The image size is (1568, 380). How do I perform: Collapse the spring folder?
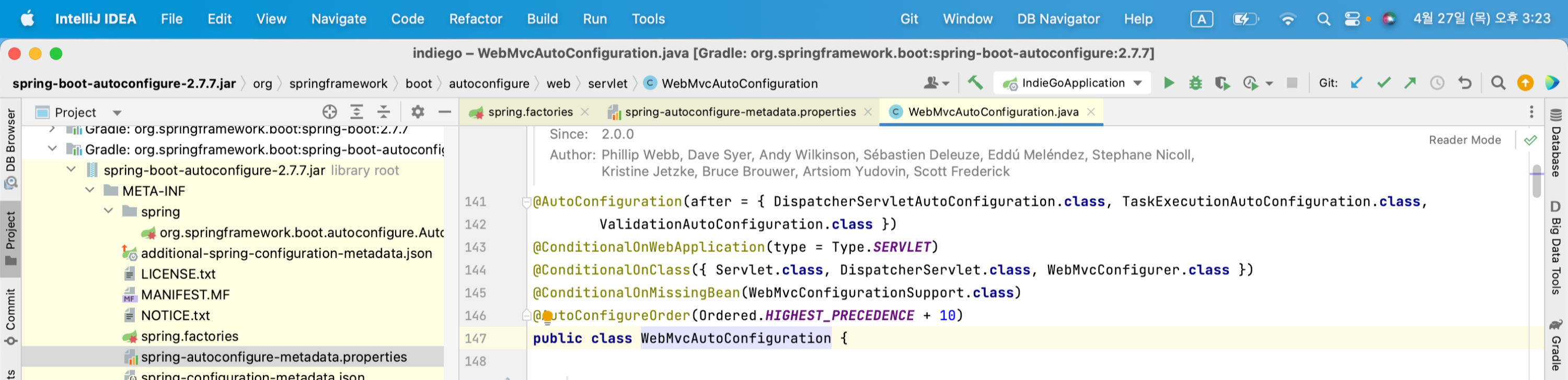pyautogui.click(x=109, y=211)
